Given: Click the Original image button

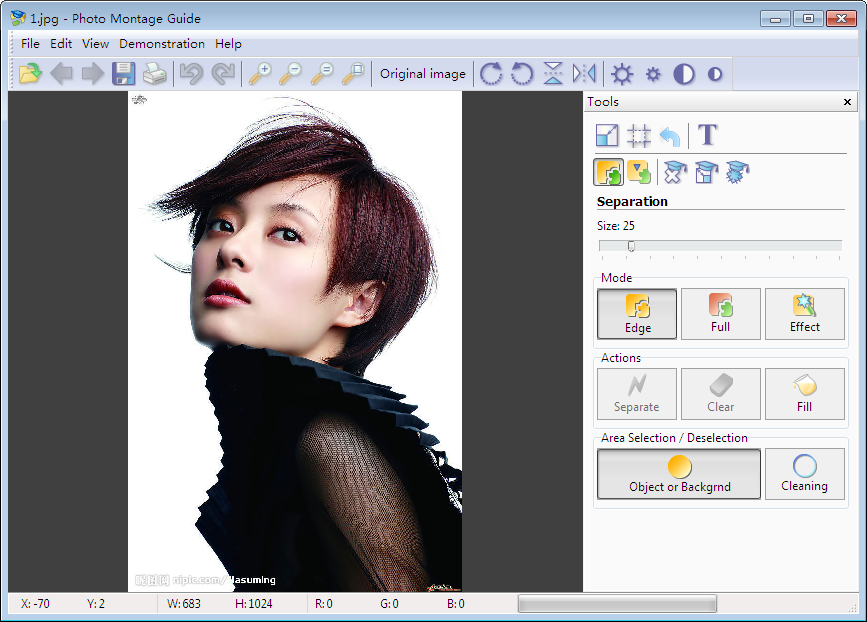Looking at the screenshot, I should coord(422,74).
